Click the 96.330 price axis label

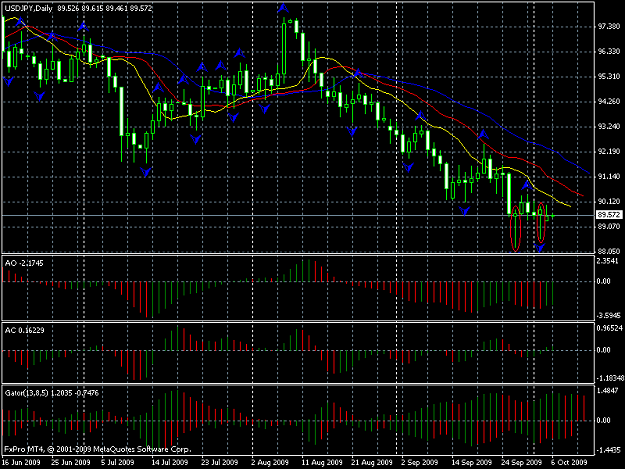[x=609, y=51]
